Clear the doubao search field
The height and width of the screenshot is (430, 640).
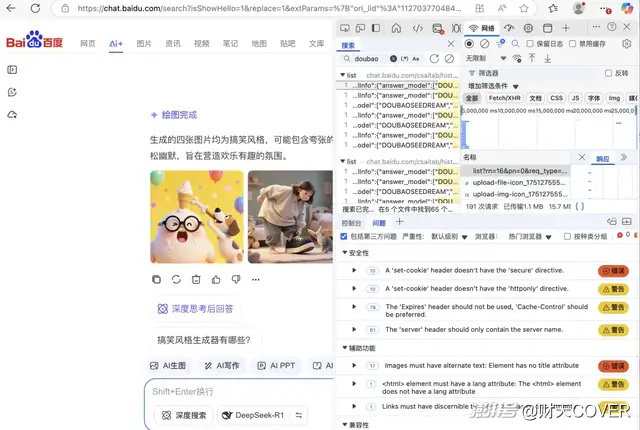393,59
